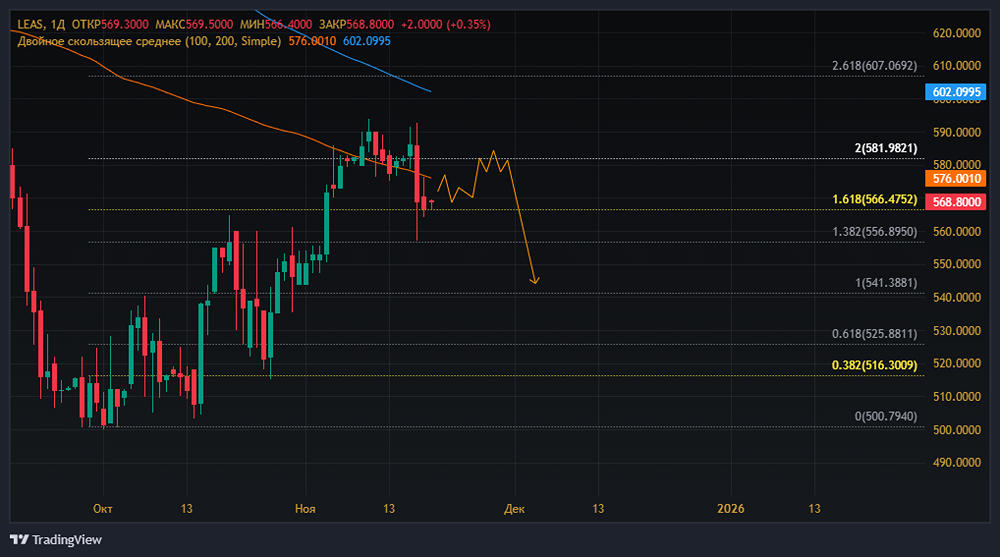Click the blue 602.0995 indicator value

click(x=367, y=41)
